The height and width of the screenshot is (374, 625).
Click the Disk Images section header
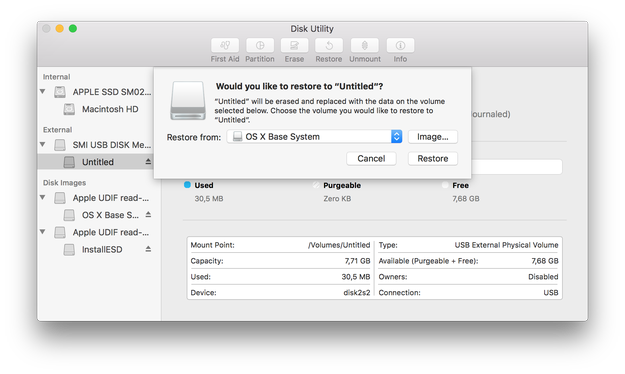[64, 183]
